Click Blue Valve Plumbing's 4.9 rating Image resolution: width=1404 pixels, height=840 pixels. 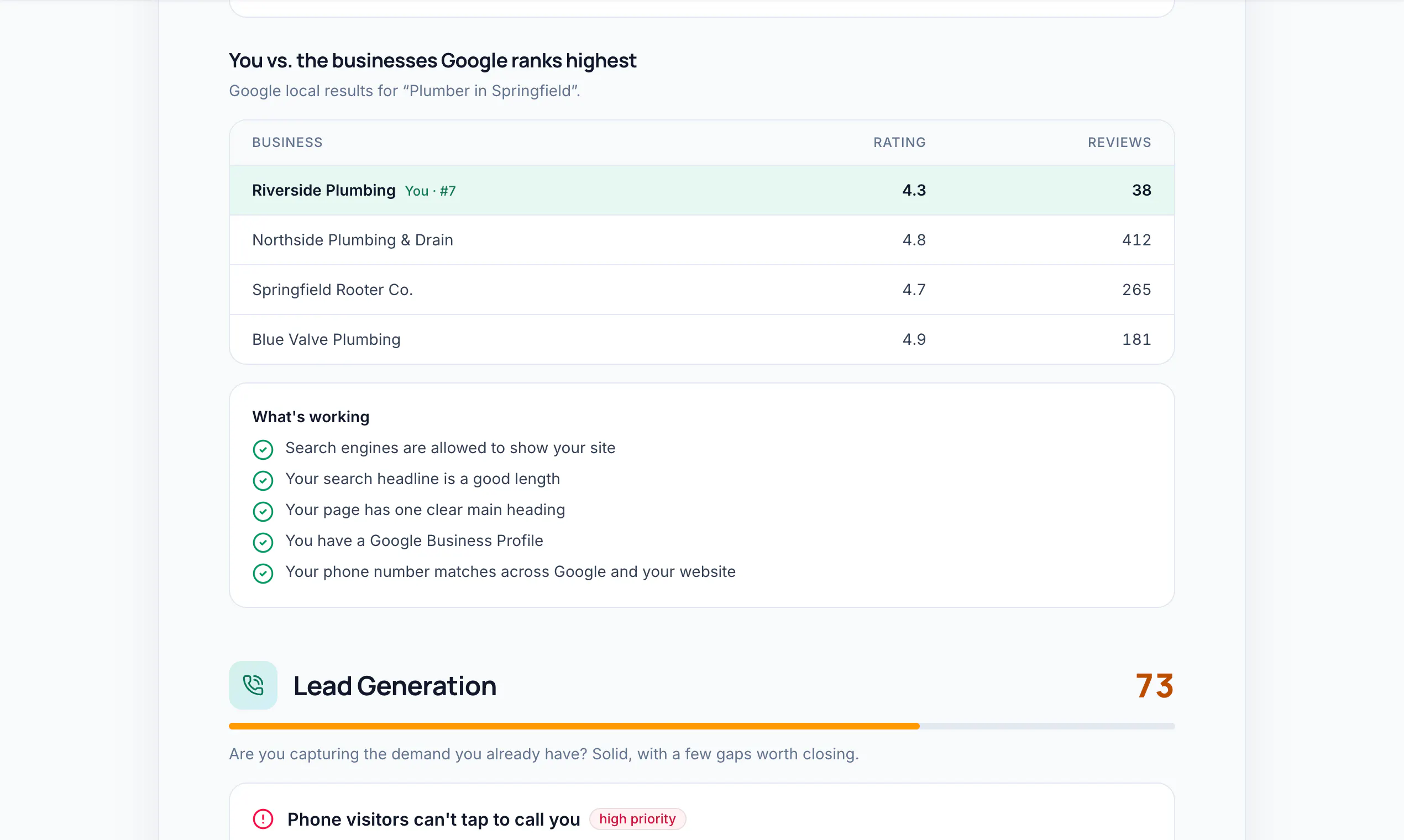coord(914,339)
